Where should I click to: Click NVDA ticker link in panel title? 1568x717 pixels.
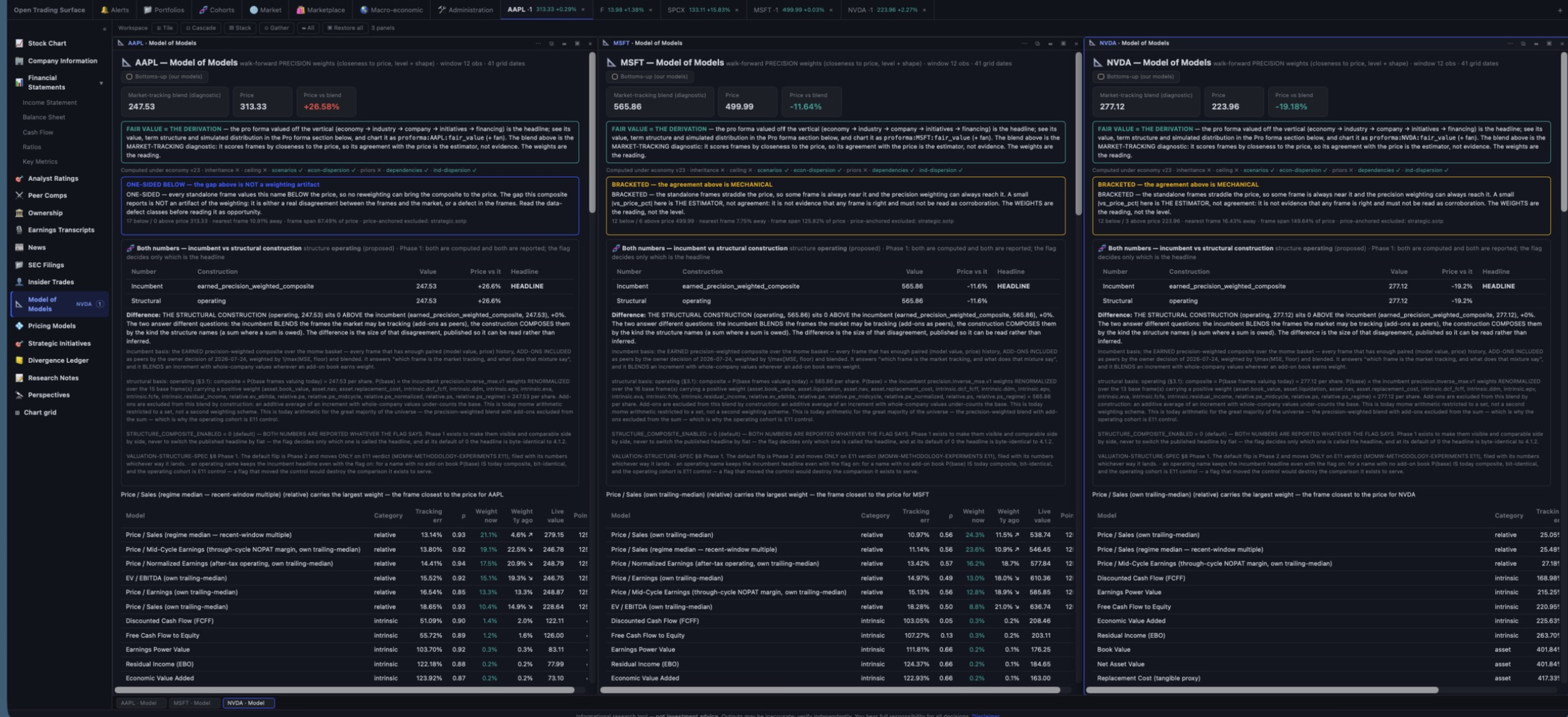1107,43
